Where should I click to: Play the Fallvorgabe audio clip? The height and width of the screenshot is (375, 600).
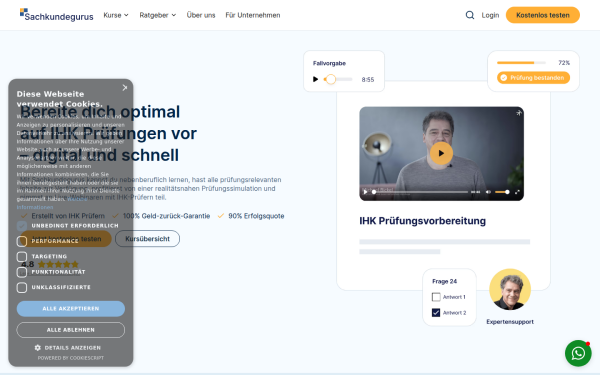pos(315,79)
